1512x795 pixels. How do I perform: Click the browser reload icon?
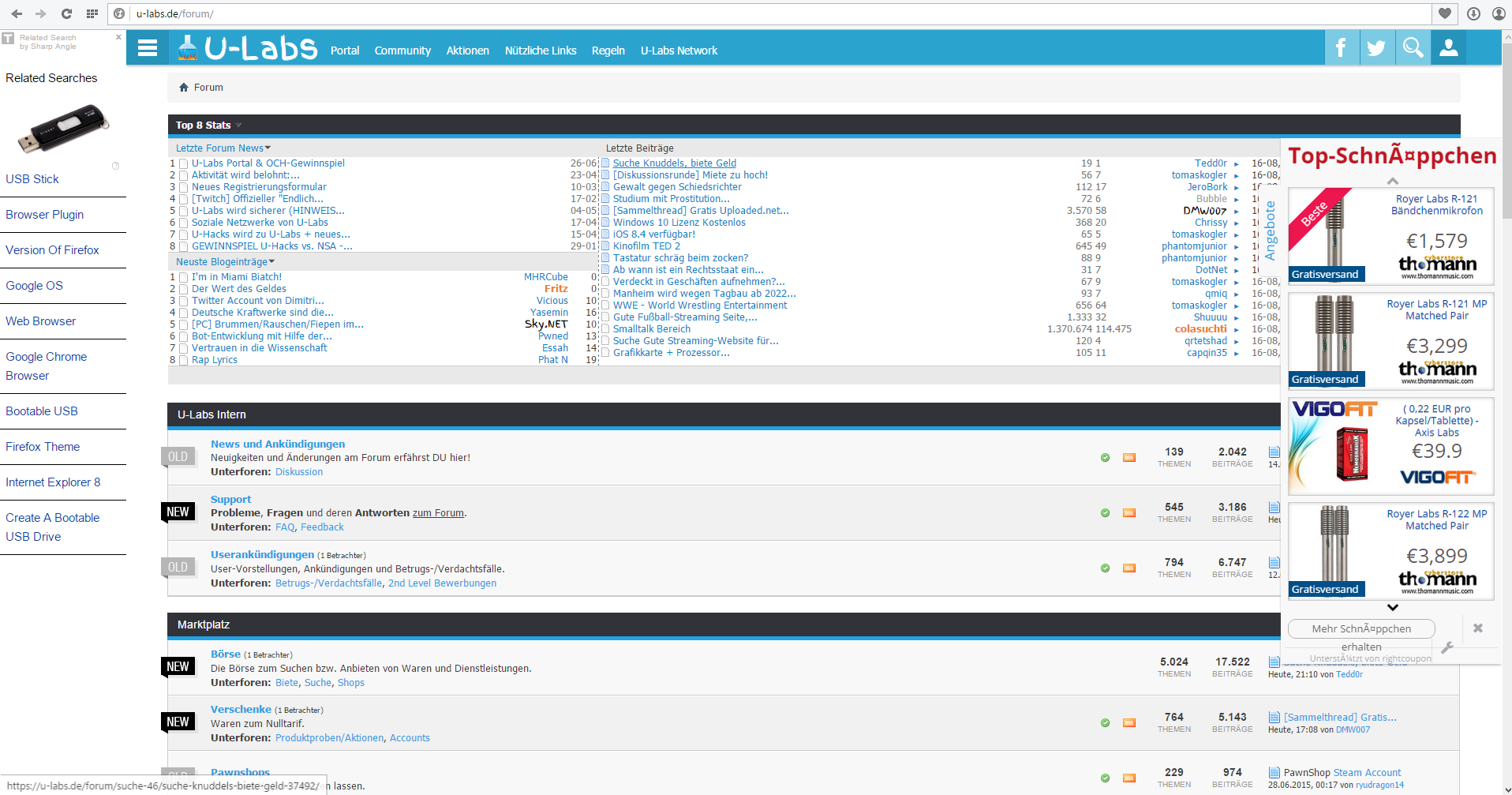click(x=66, y=13)
